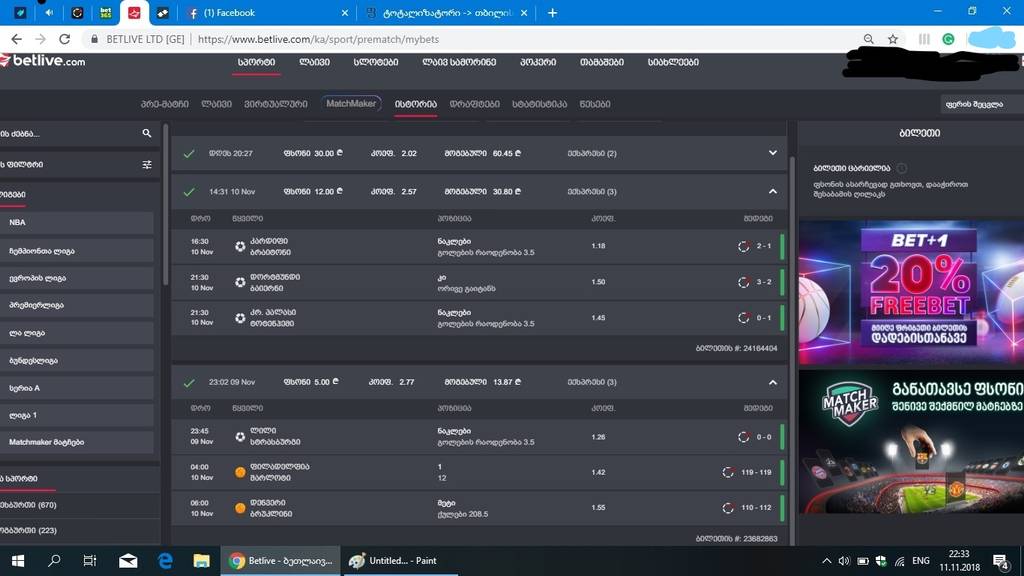Go back with the browser back arrow
Image resolution: width=1024 pixels, height=576 pixels.
tap(16, 39)
